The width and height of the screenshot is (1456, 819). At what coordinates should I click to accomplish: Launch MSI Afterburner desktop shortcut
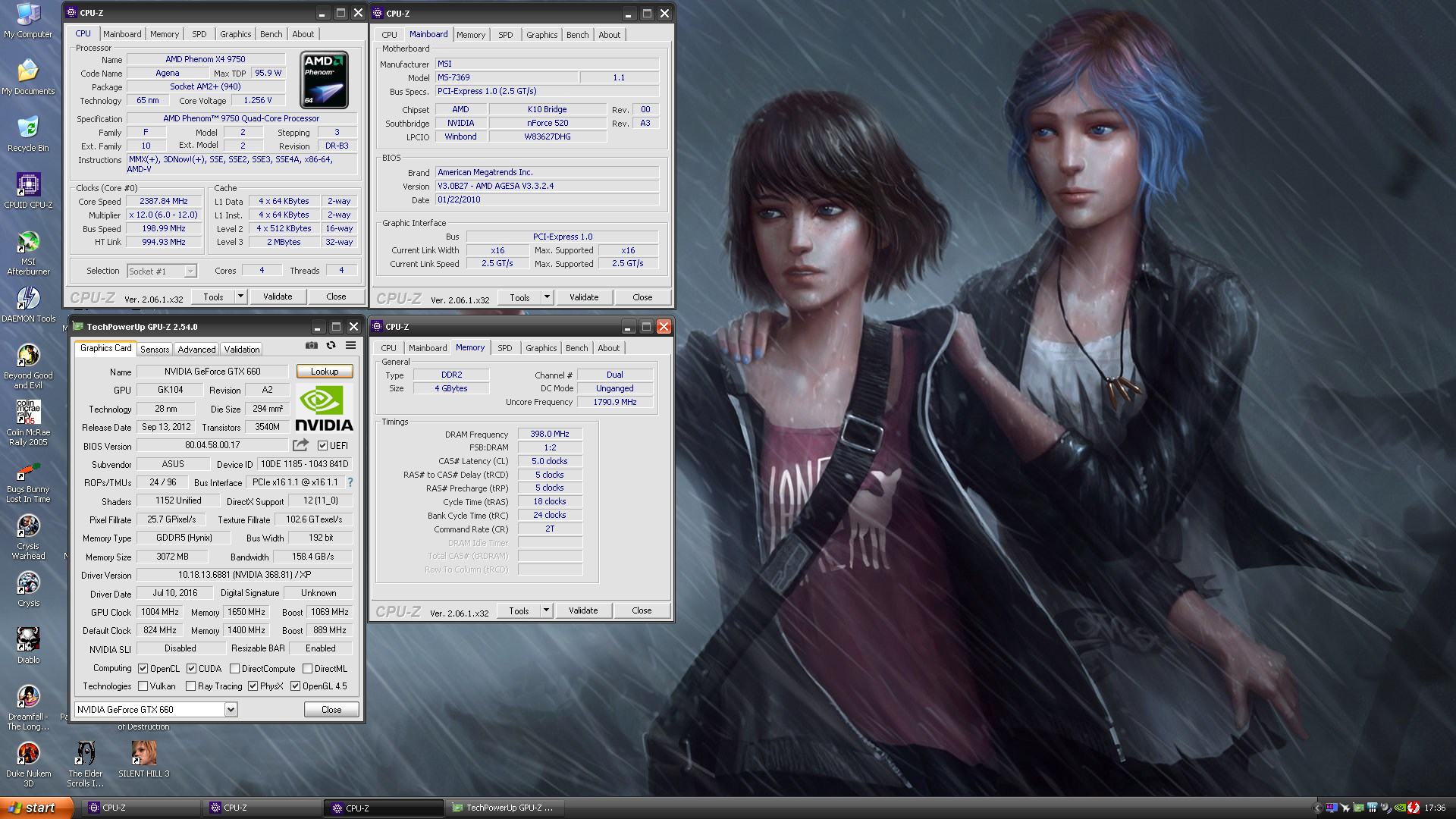tap(28, 253)
